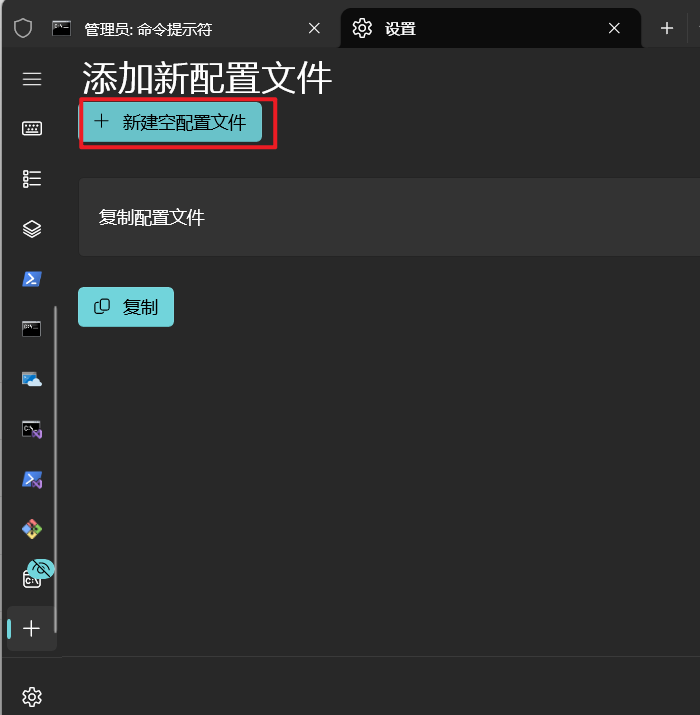The height and width of the screenshot is (715, 700).
Task: Select the blue PowerShell profile icon
Action: pos(32,279)
